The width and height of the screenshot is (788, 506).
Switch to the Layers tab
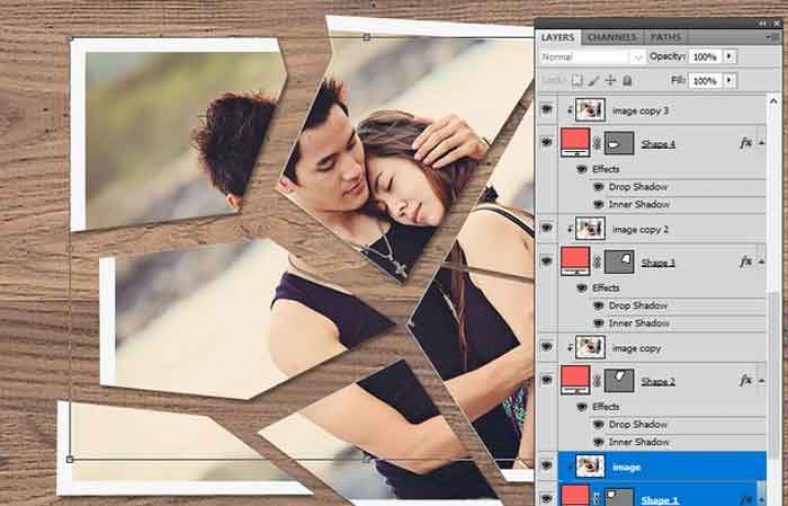tap(558, 38)
